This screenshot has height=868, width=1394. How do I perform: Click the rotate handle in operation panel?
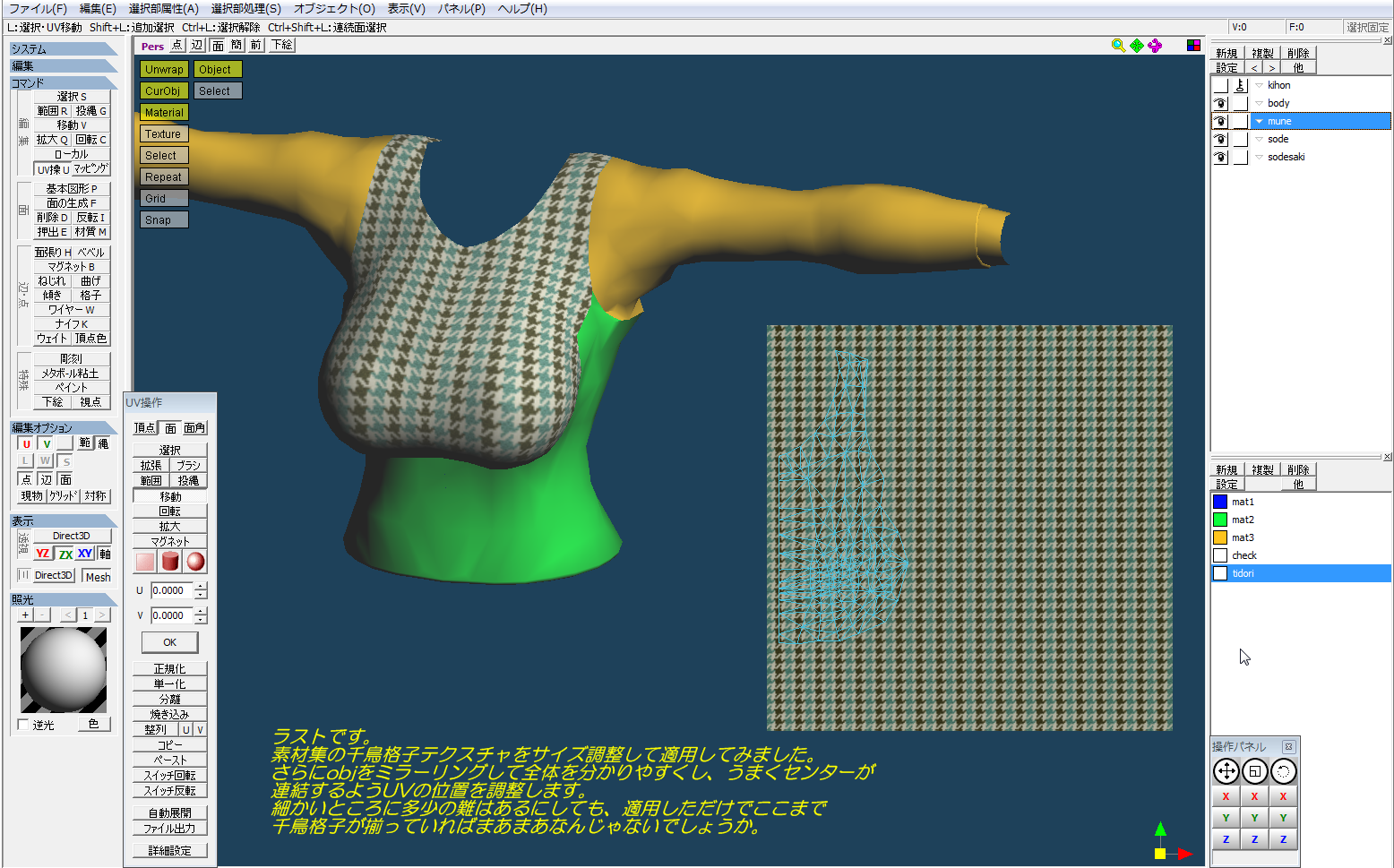(1283, 771)
